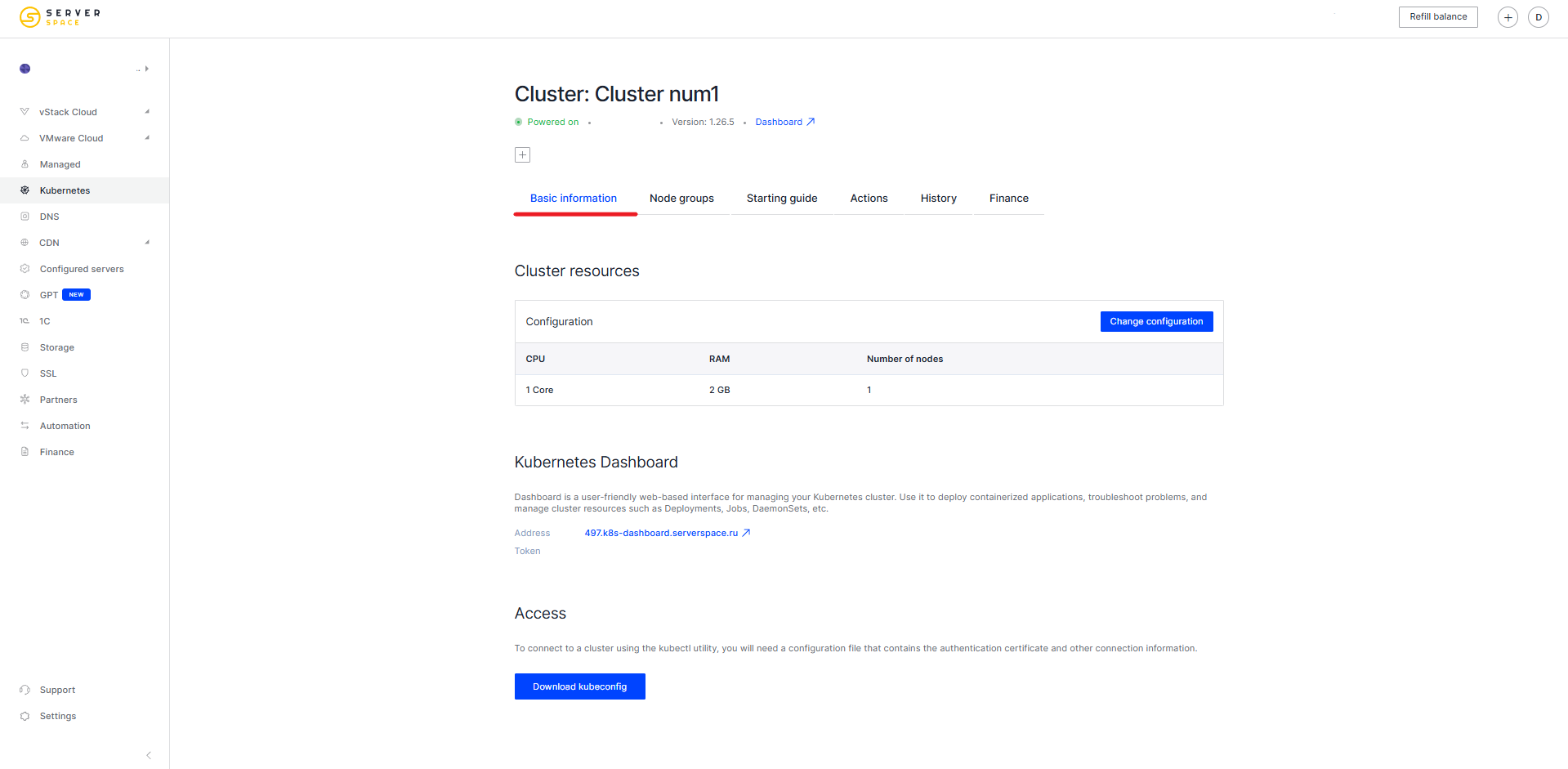The height and width of the screenshot is (769, 1568).
Task: Click the NEW badge next to GPT
Action: coord(77,295)
